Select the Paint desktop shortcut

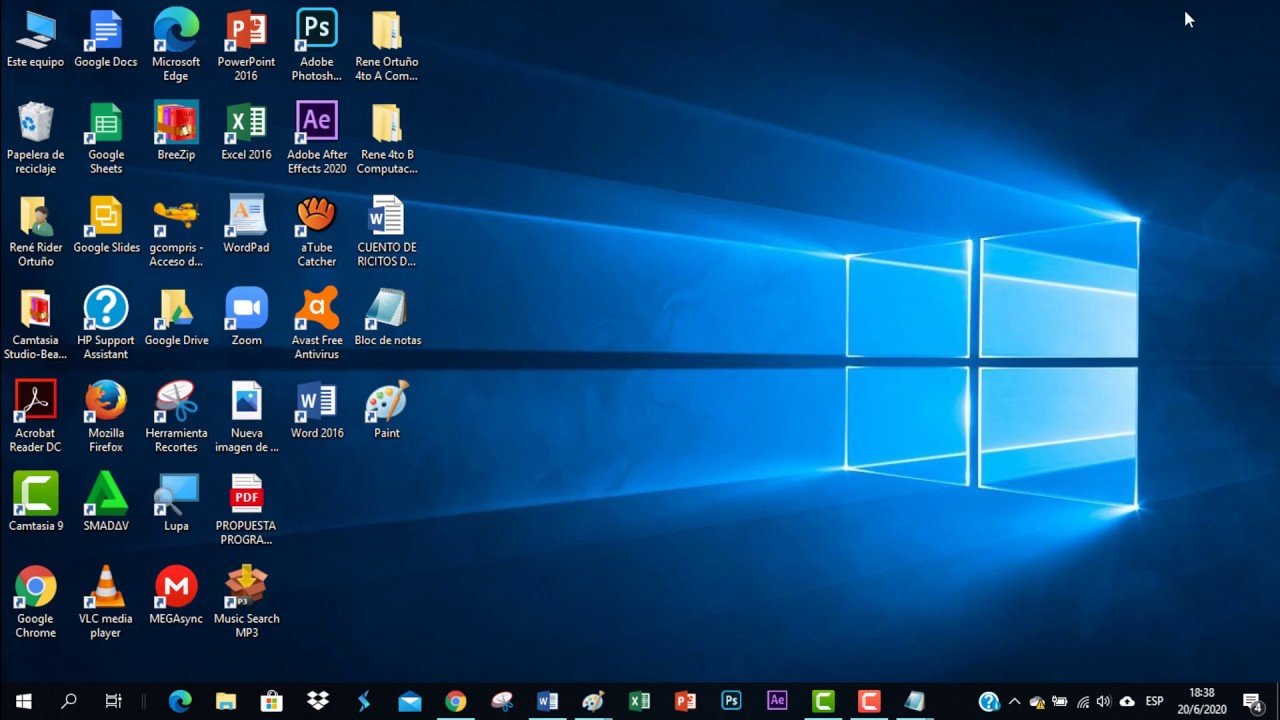(387, 411)
